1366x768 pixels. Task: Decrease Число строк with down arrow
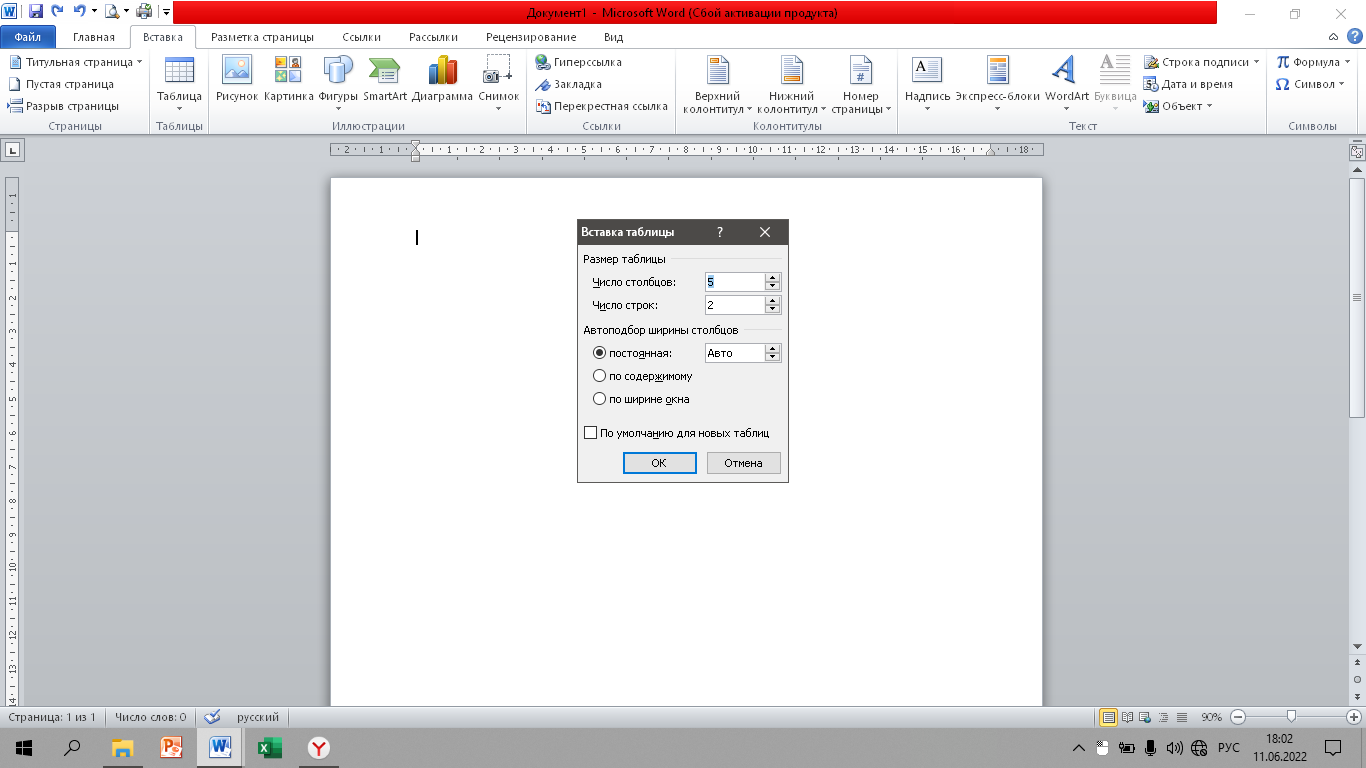(772, 310)
